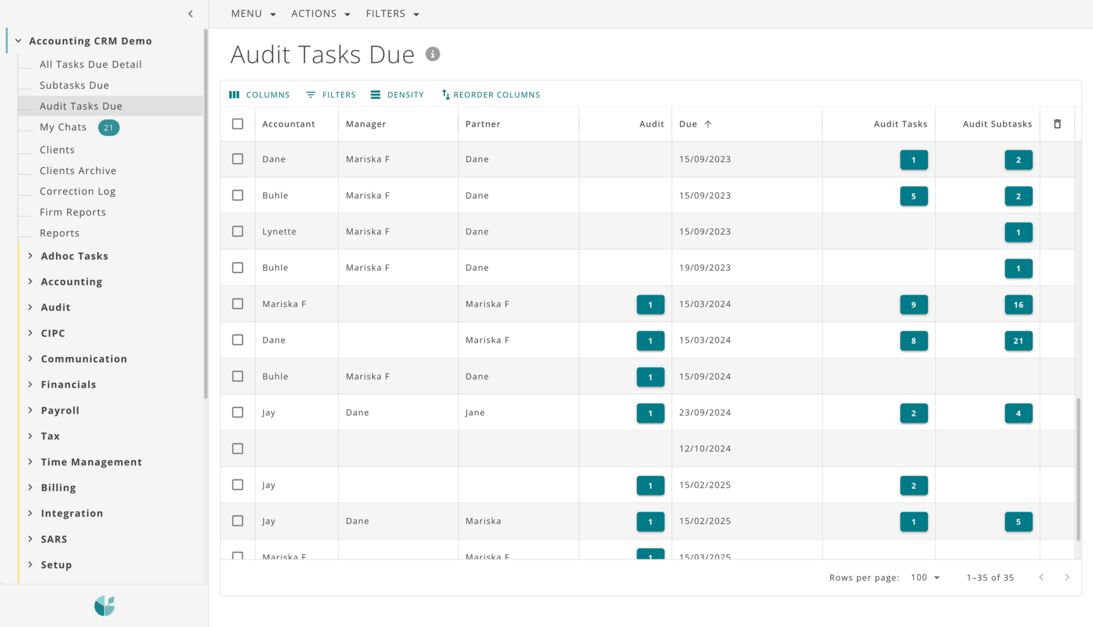Click the info icon beside Audit Tasks Due
This screenshot has width=1093, height=627.
coord(433,54)
